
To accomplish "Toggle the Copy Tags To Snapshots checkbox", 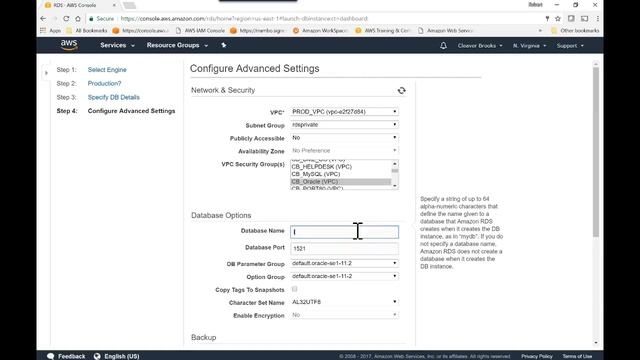I will pyautogui.click(x=294, y=289).
